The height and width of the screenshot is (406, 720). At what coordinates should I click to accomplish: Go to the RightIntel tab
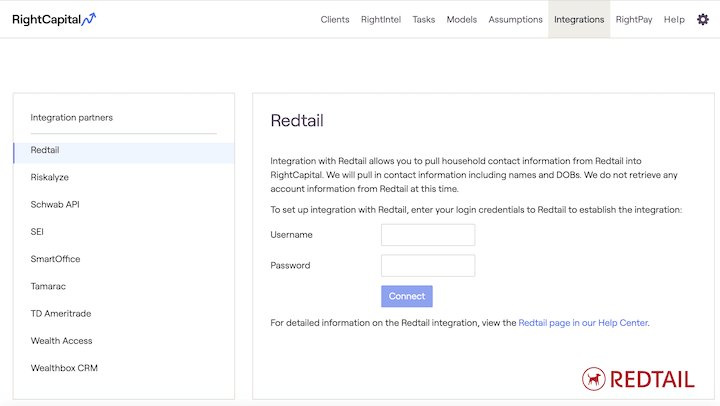[x=381, y=19]
